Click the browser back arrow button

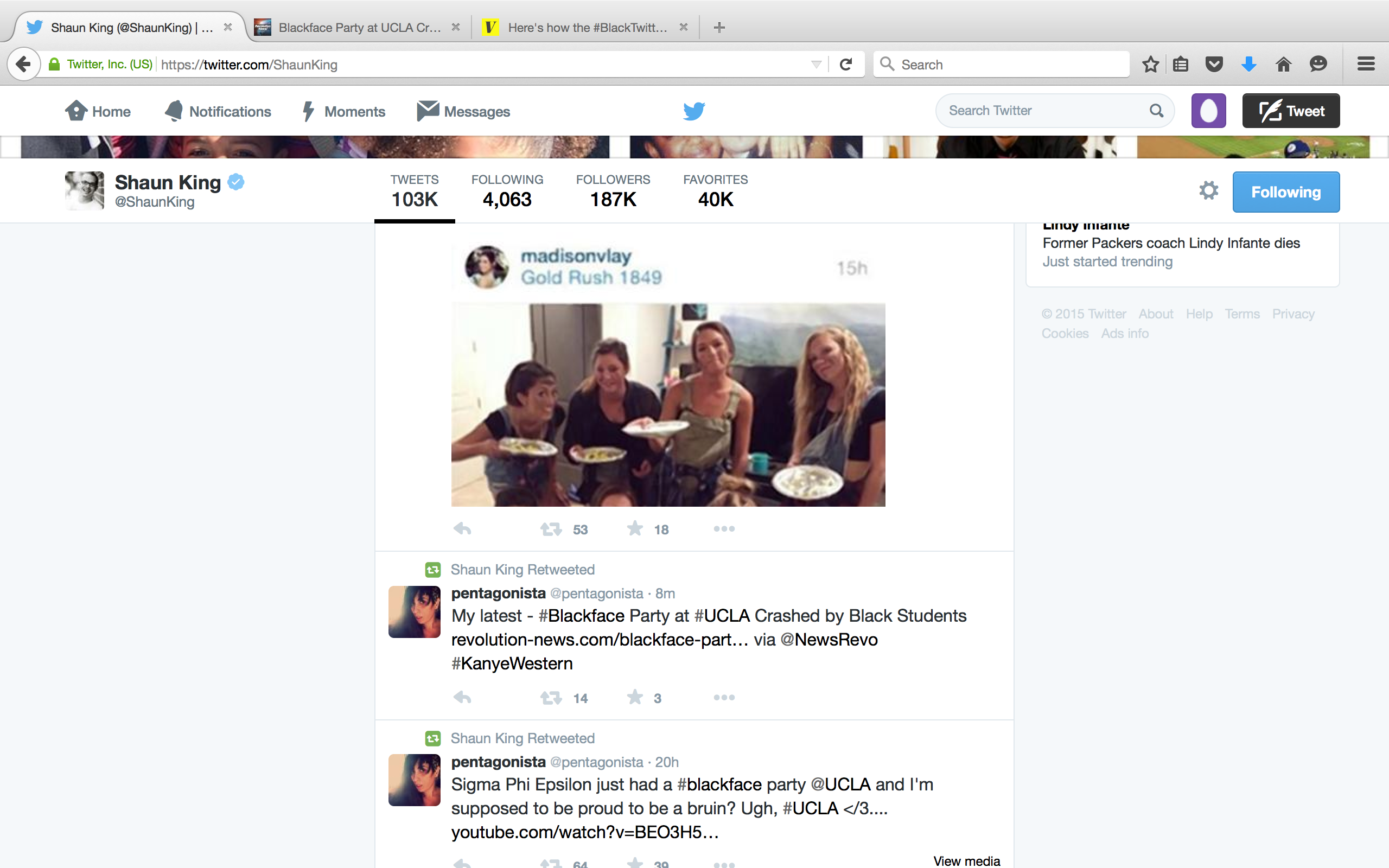coord(23,63)
